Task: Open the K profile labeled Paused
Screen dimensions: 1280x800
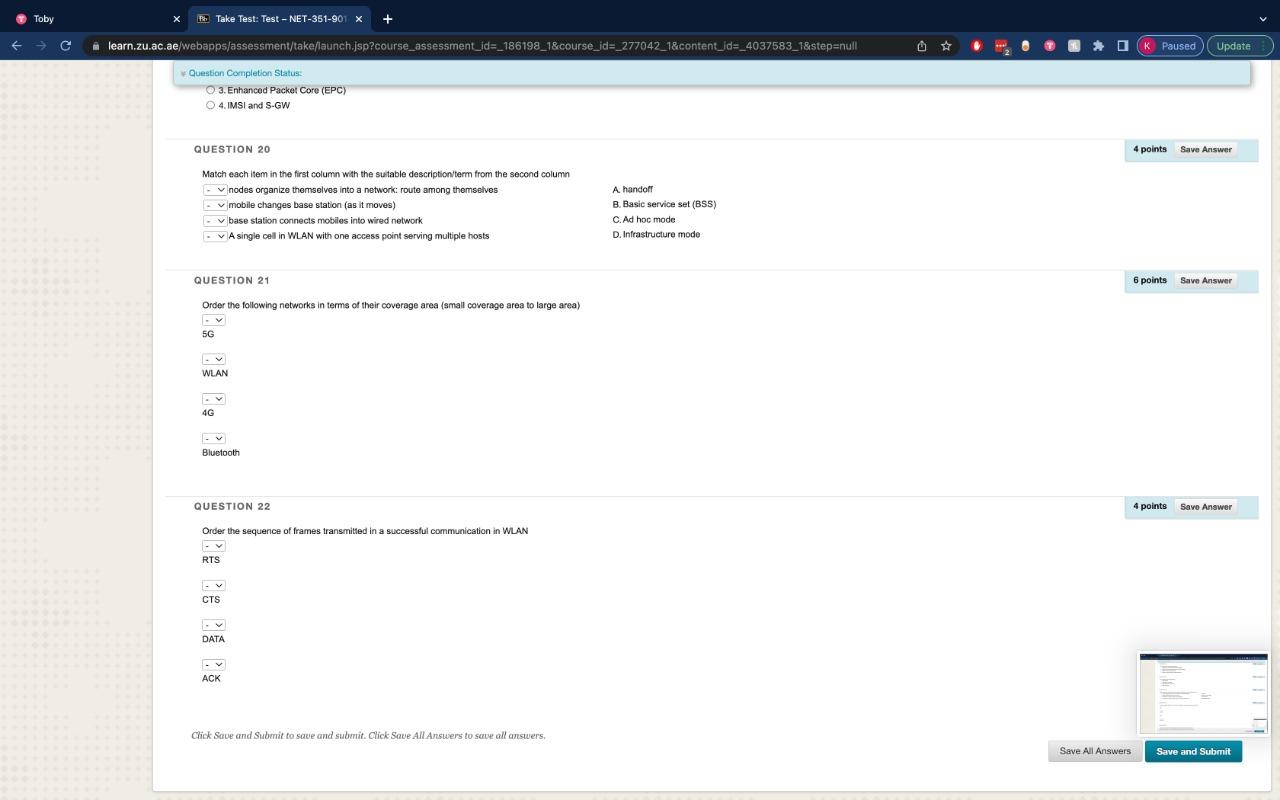Action: click(x=1169, y=45)
